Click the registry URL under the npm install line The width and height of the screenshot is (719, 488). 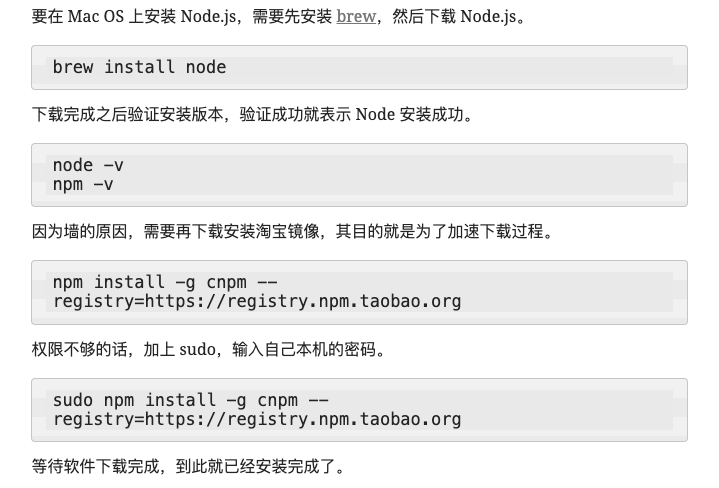[x=257, y=301]
